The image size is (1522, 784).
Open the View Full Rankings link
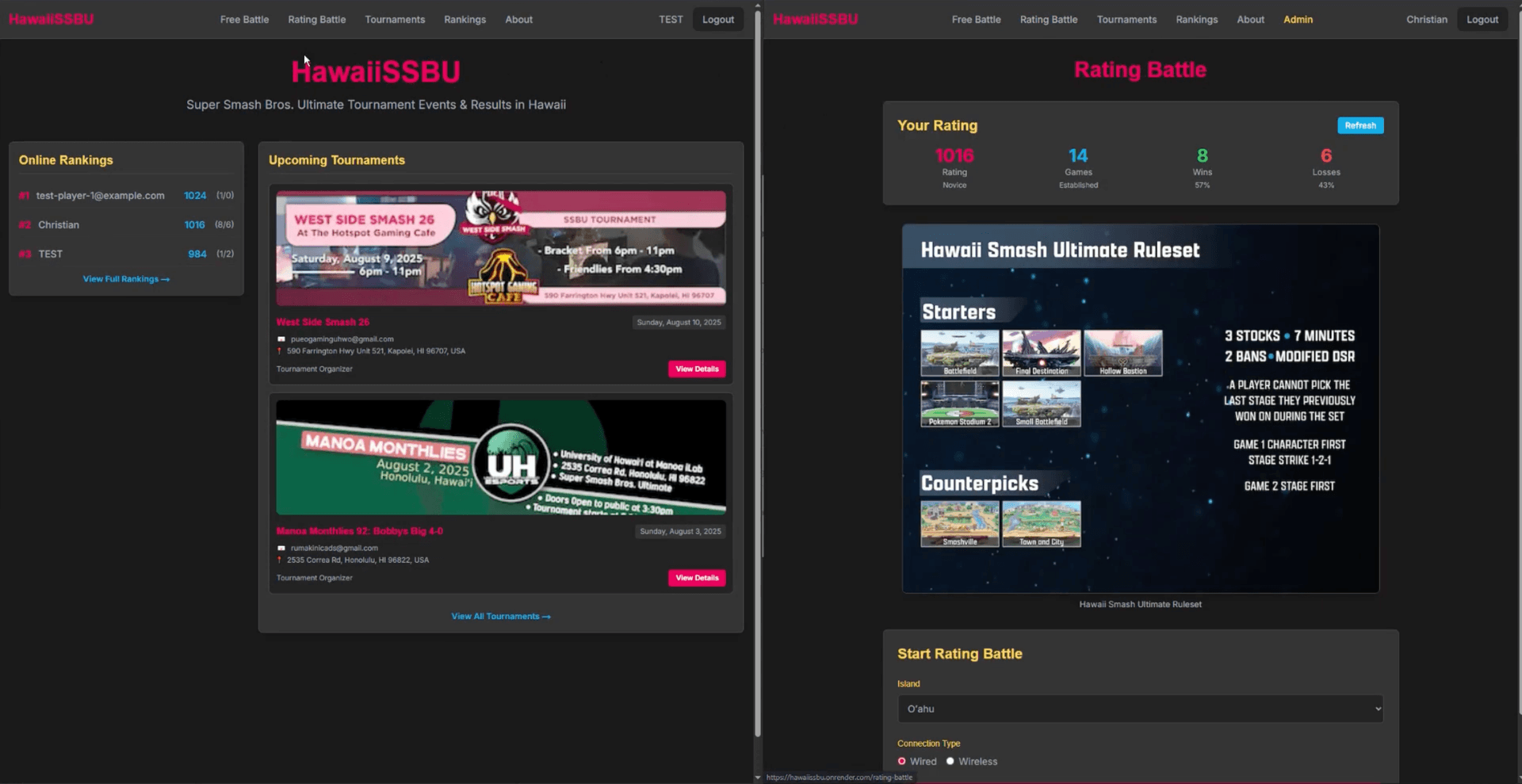point(126,279)
